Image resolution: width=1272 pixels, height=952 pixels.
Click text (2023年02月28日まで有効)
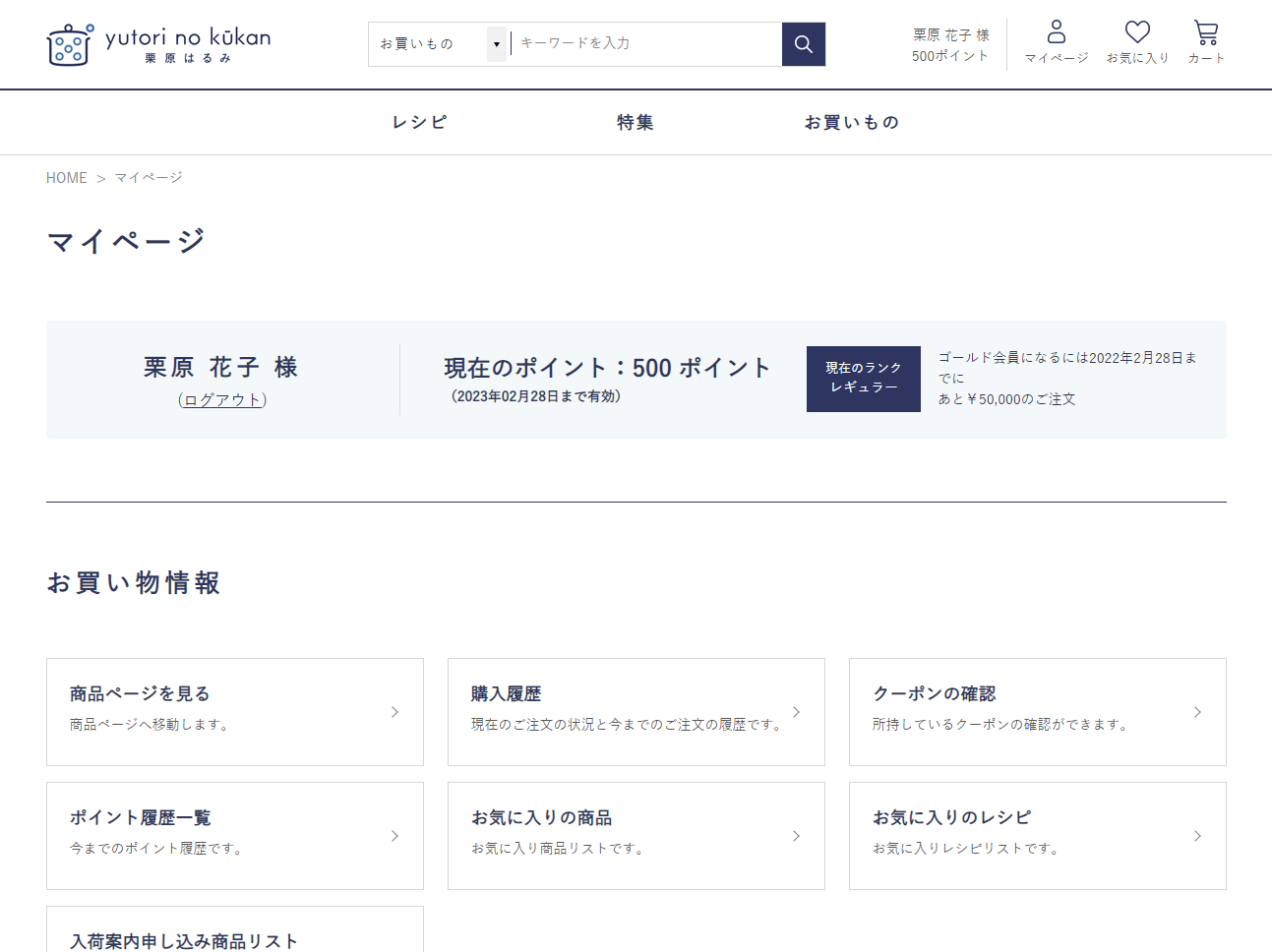tap(536, 396)
